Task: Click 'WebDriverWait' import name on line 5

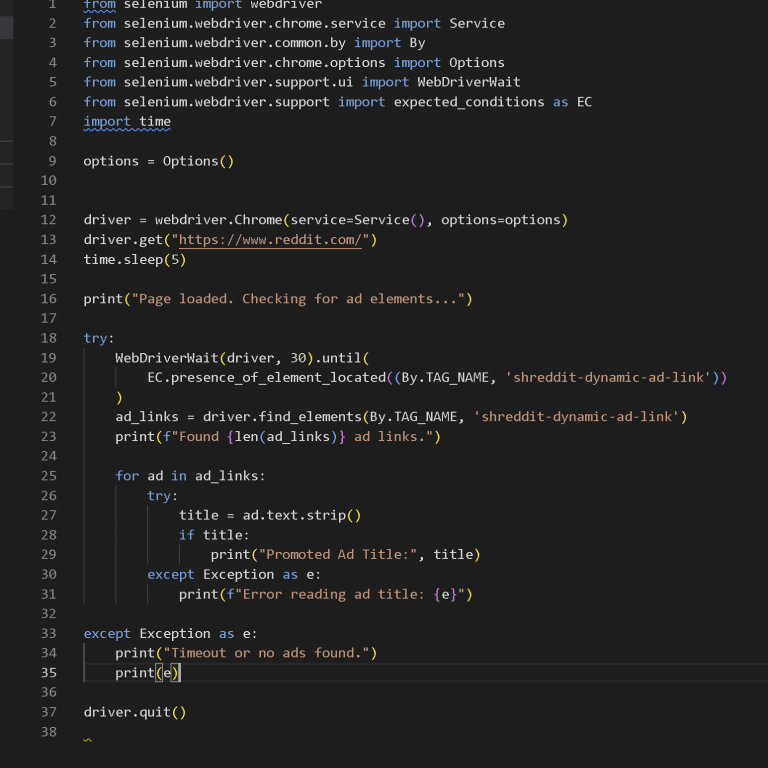Action: 469,82
